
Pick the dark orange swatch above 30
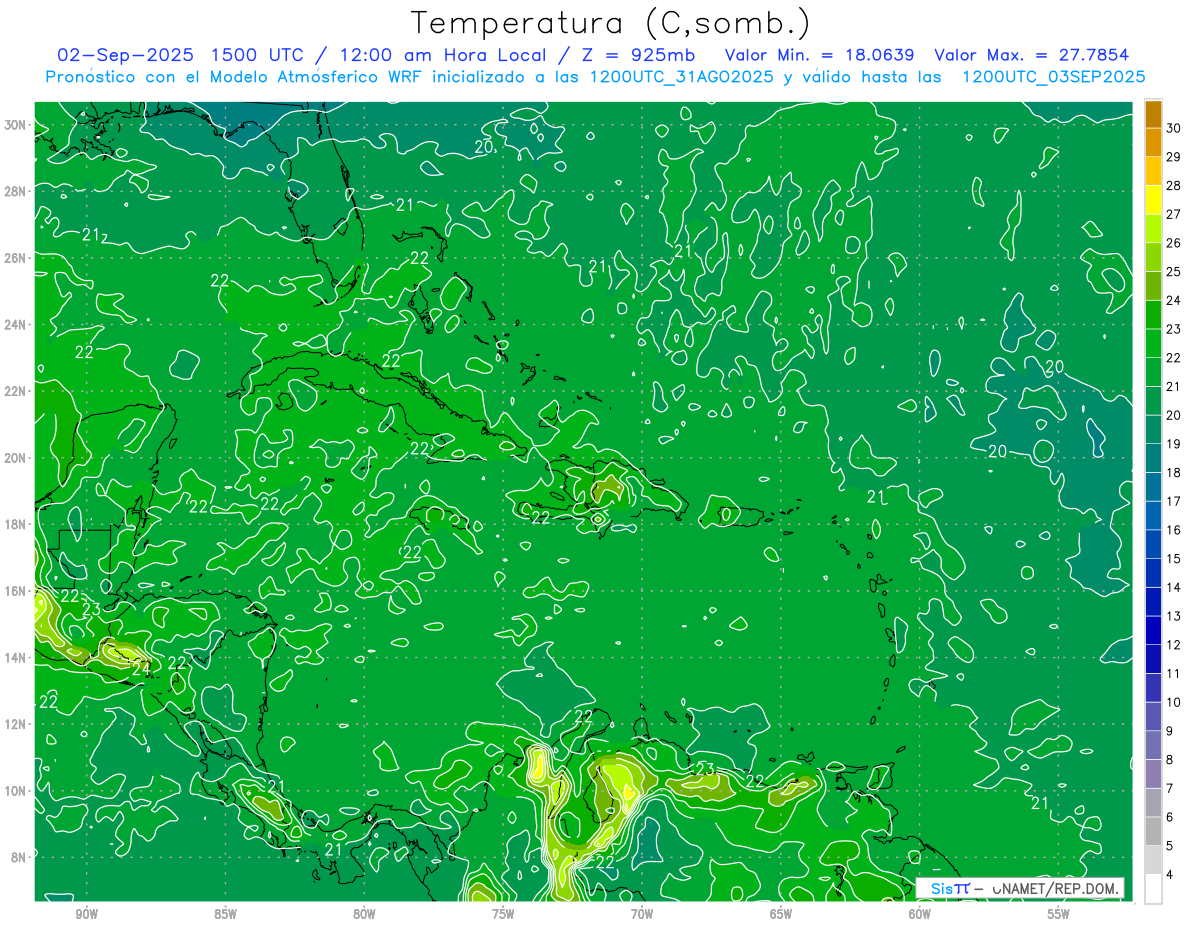click(1153, 114)
